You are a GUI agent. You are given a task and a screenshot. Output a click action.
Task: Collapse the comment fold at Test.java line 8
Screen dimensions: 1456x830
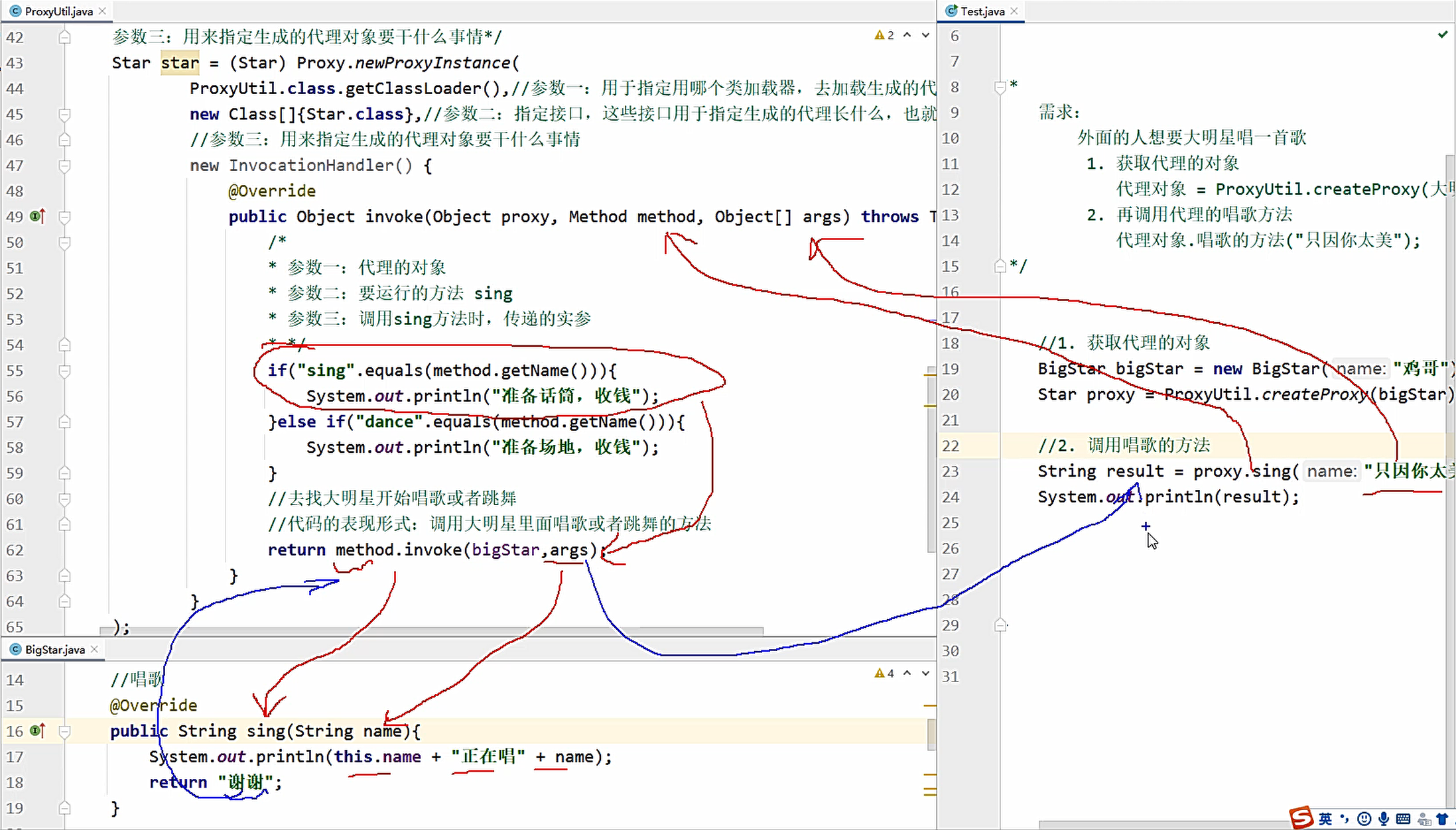point(1000,87)
